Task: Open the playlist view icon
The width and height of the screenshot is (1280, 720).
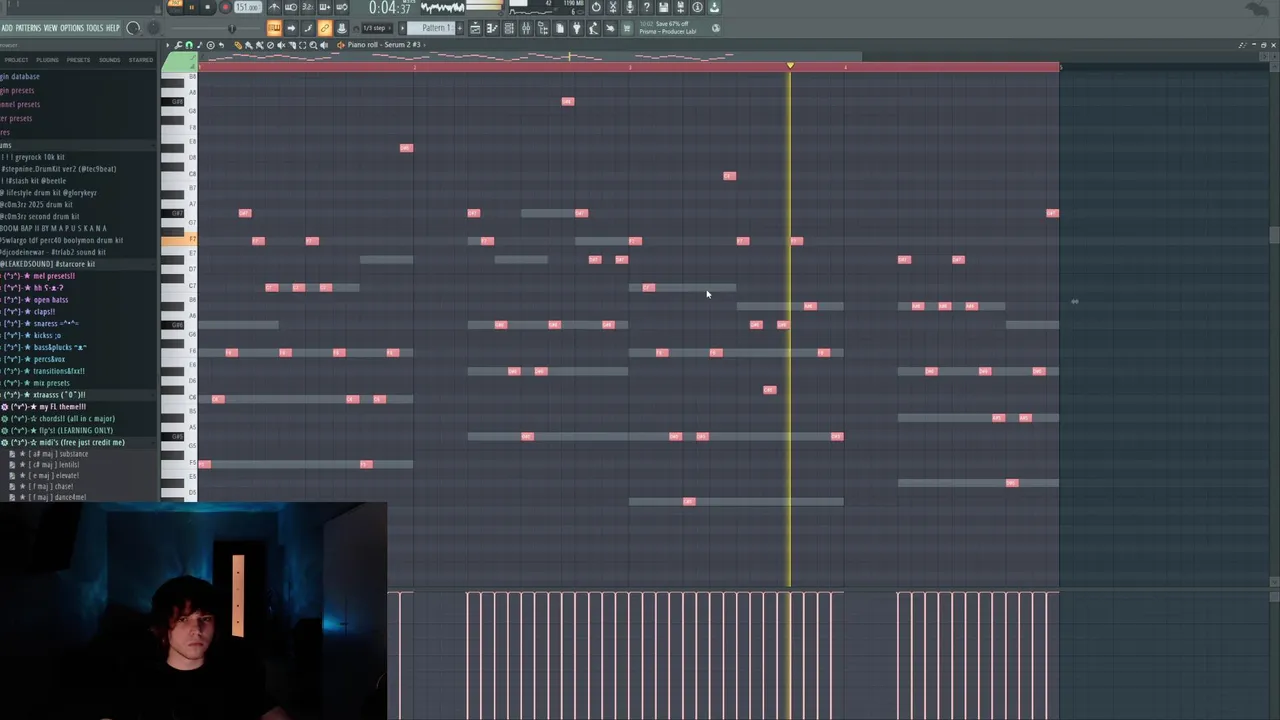Action: pos(475,28)
